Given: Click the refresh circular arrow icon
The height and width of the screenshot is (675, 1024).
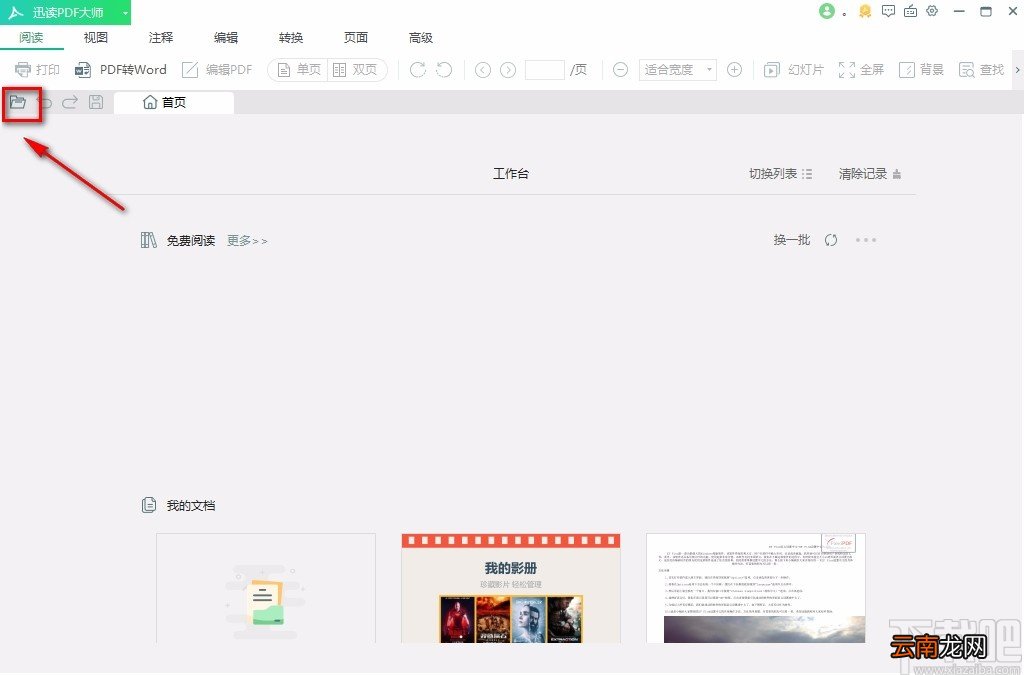Looking at the screenshot, I should pyautogui.click(x=831, y=240).
